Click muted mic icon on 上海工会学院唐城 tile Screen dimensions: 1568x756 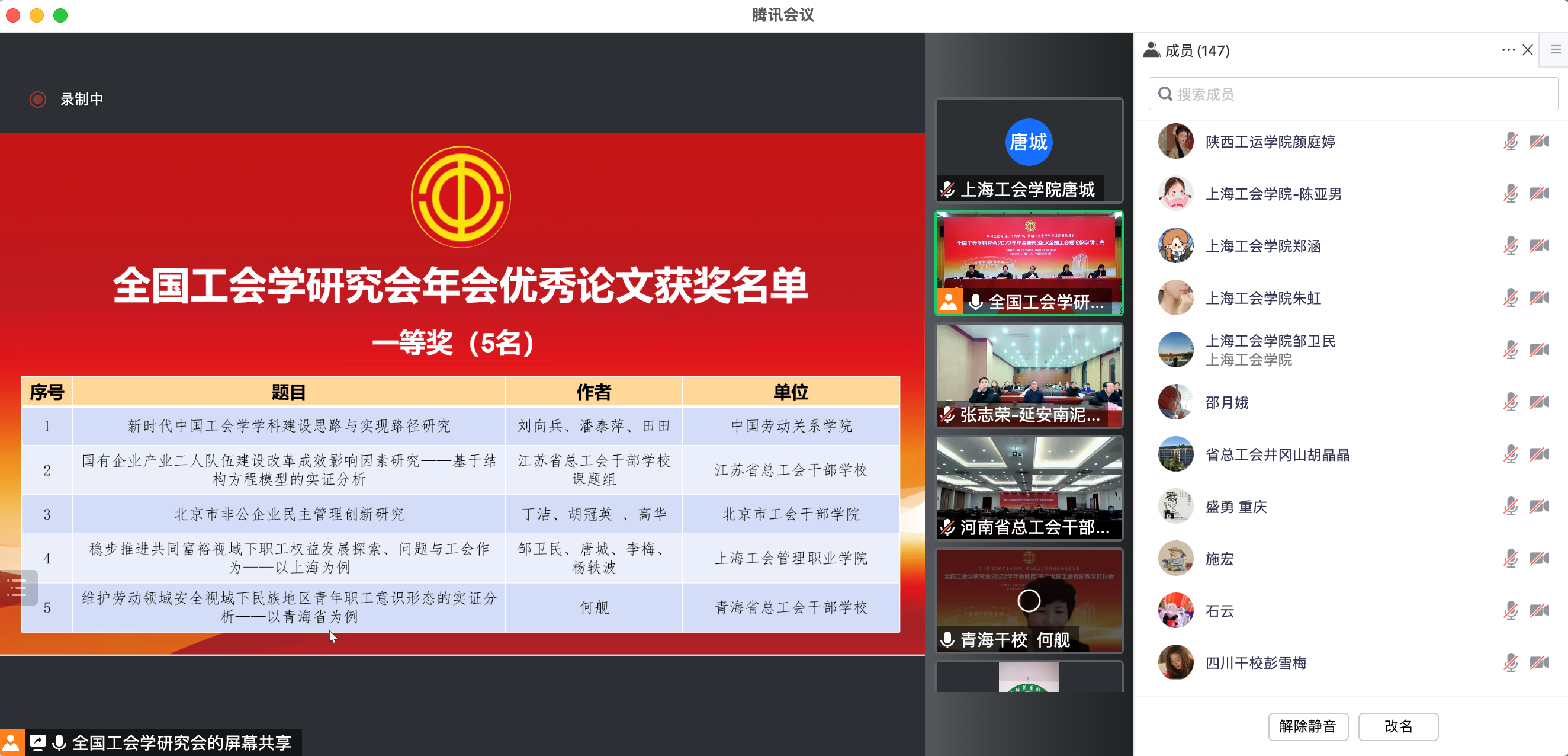click(947, 190)
